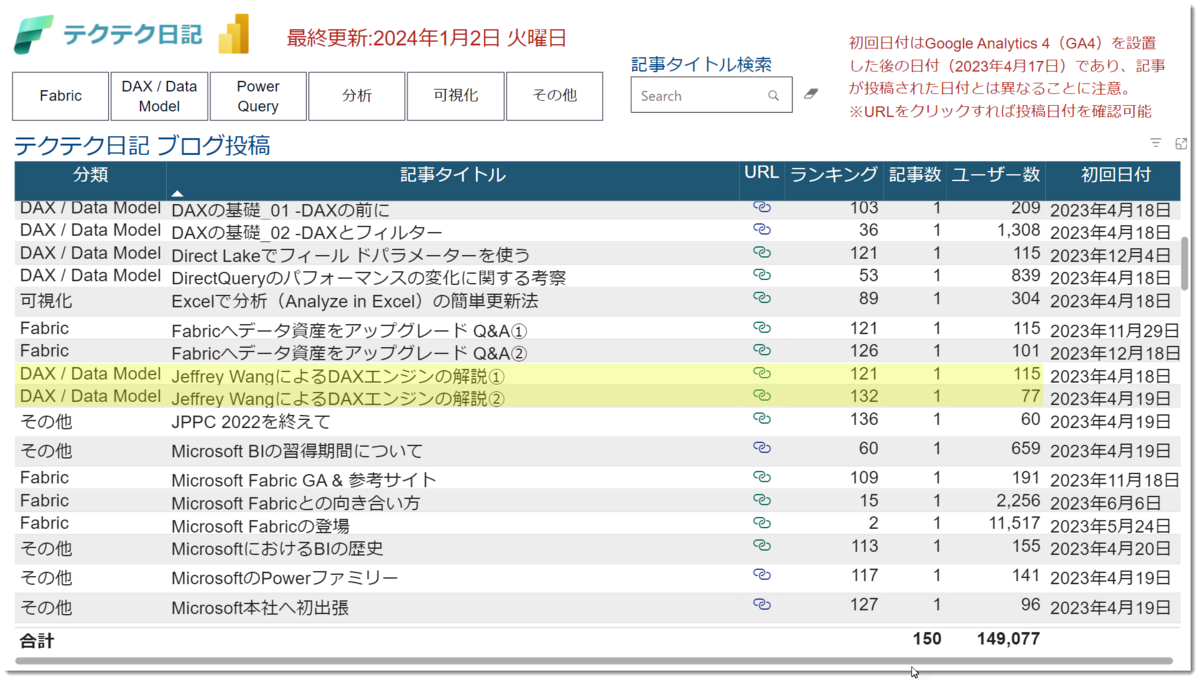1200x680 pixels.
Task: Sort by the URL column header
Action: 762,173
